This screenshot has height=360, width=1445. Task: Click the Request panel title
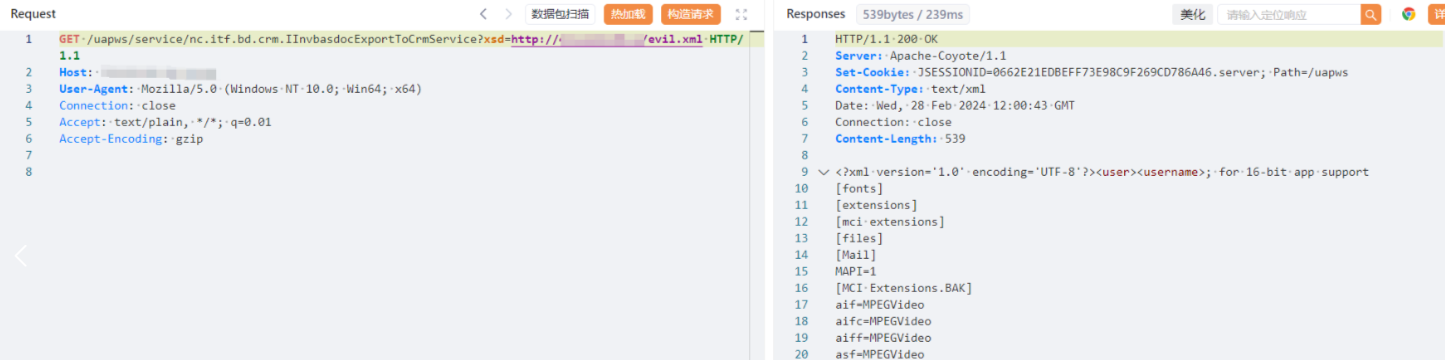click(x=33, y=14)
